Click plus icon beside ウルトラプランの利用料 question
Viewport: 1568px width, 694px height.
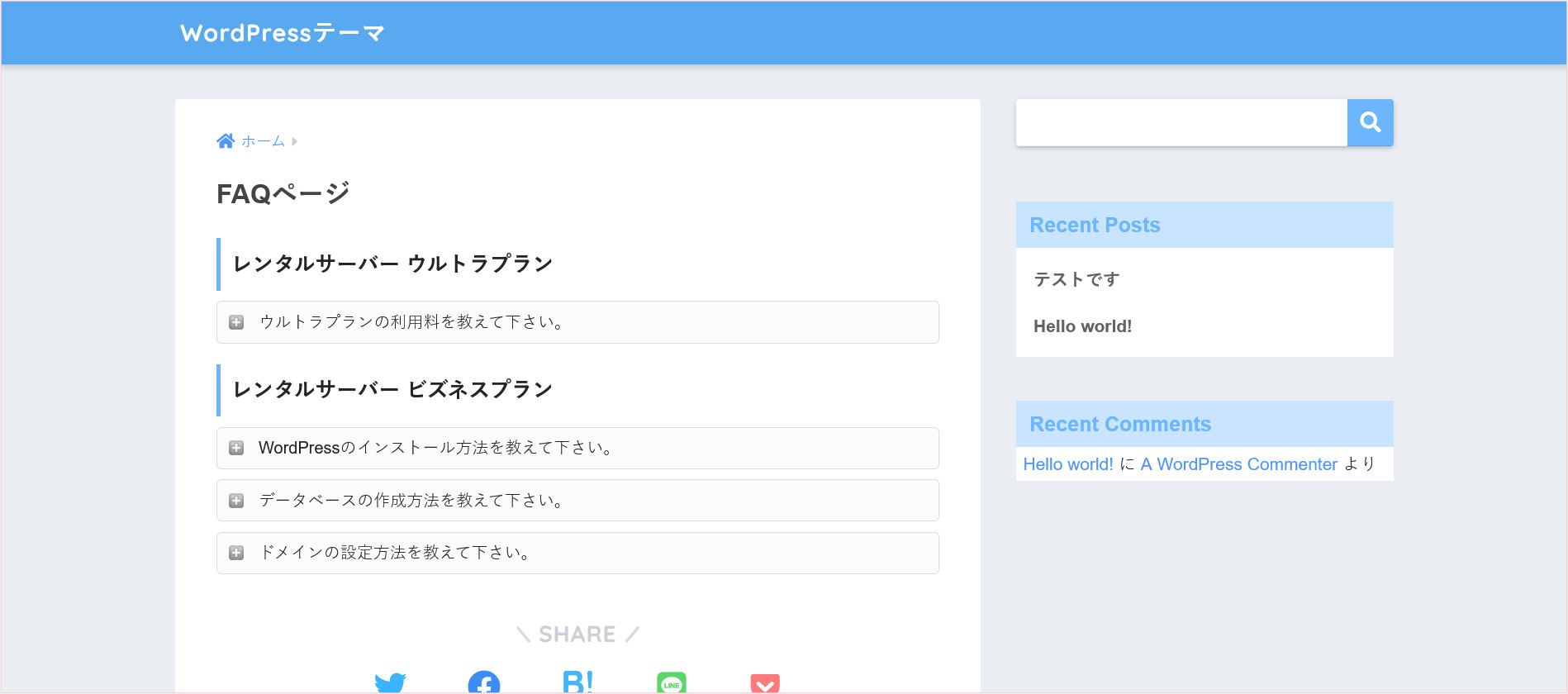click(236, 322)
